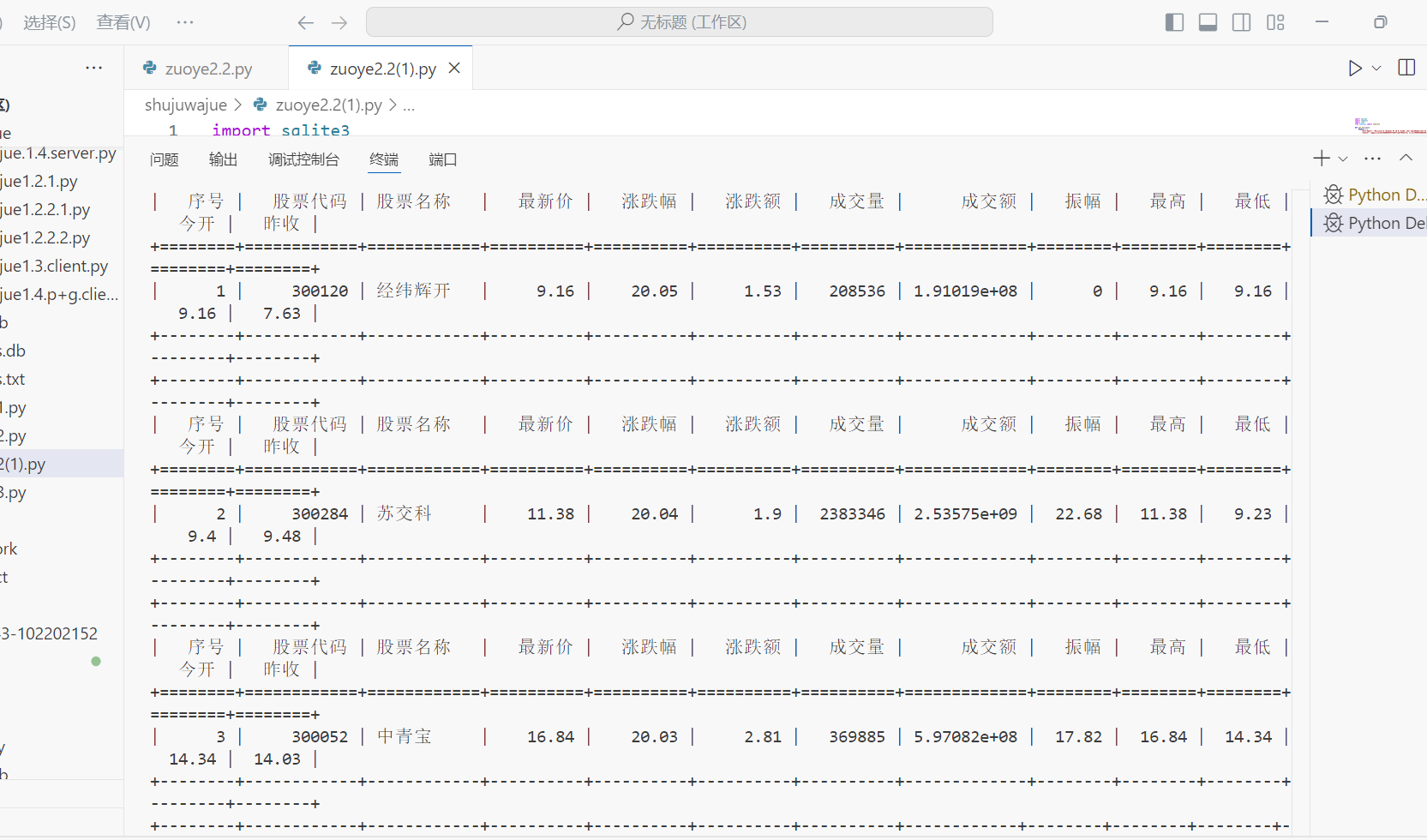Click volume value 2383346 in terminal
This screenshot has height=840, width=1427.
coord(853,514)
